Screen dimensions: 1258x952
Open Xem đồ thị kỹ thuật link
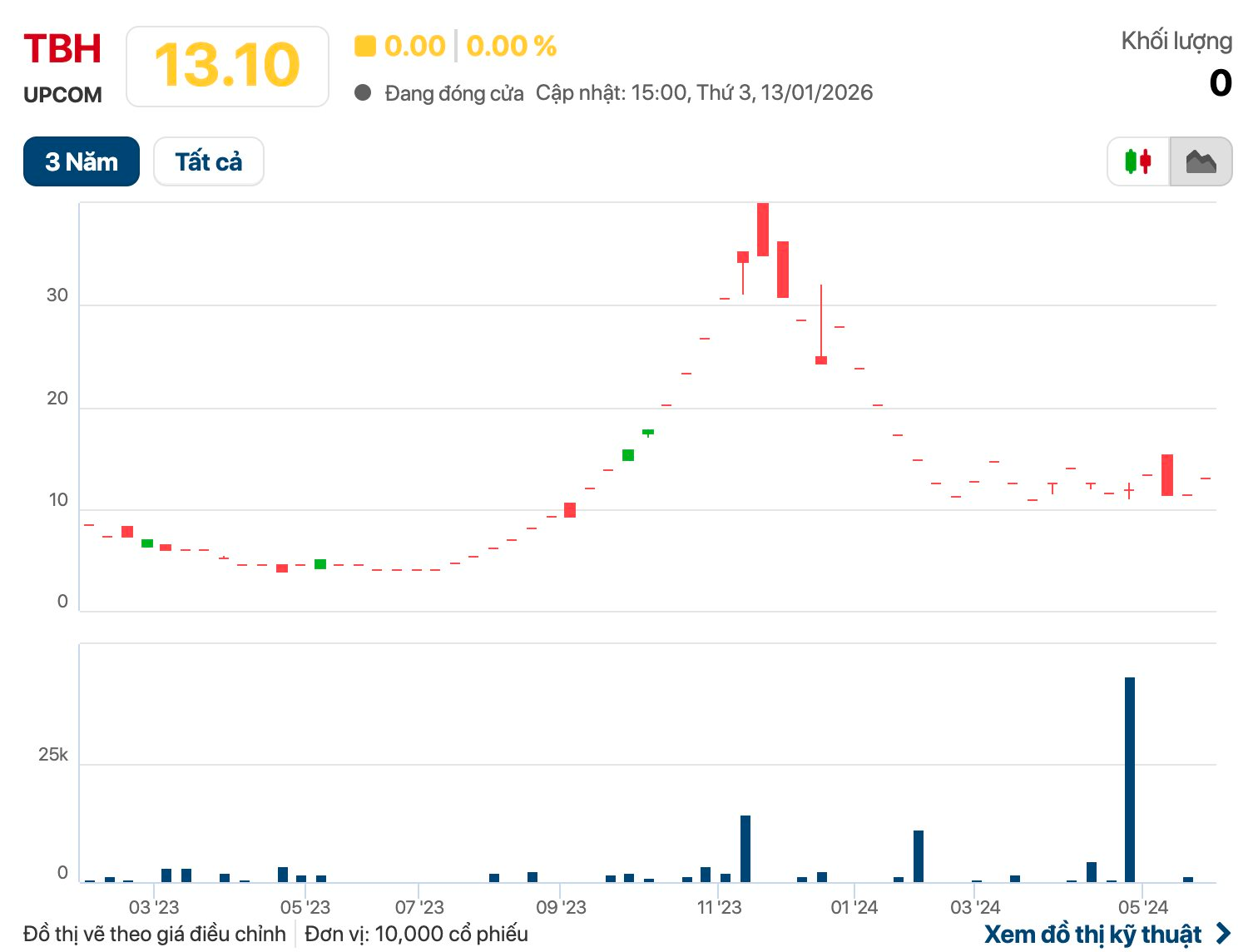click(1092, 934)
